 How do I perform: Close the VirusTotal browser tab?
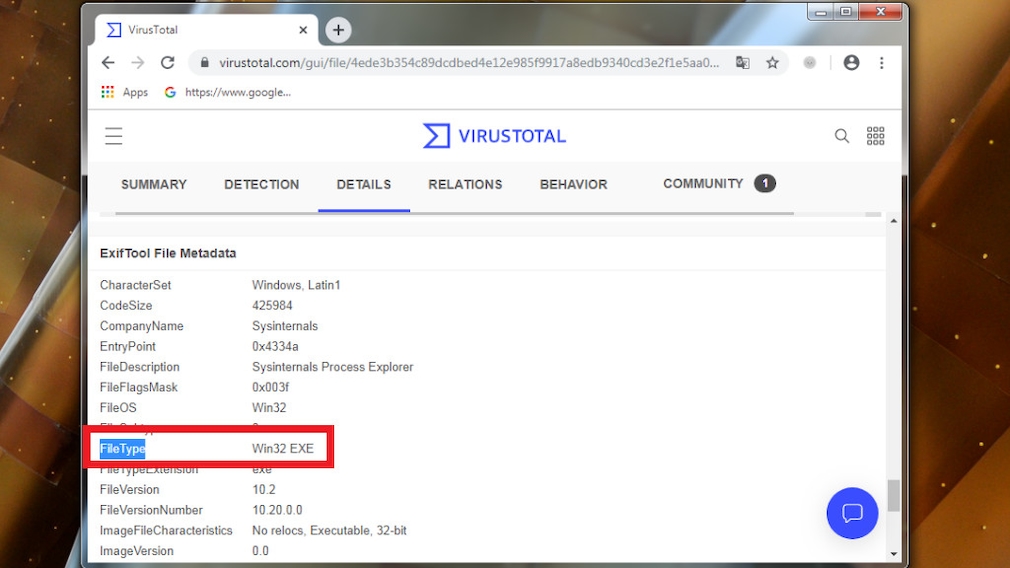pos(304,30)
